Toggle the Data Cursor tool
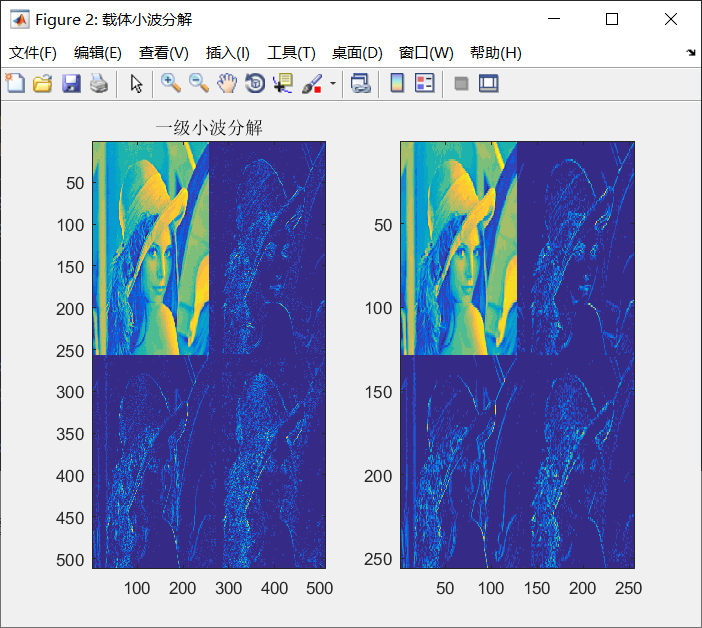Viewport: 702px width, 628px height. [283, 84]
